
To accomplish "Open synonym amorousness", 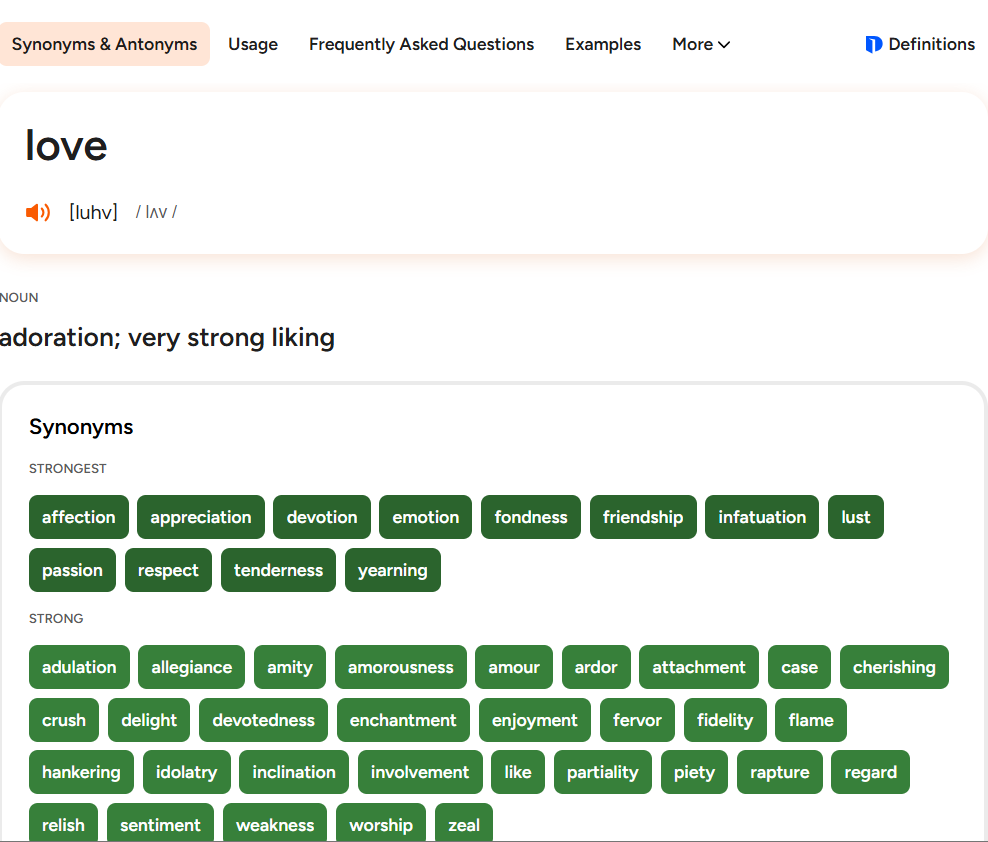I will (x=401, y=667).
